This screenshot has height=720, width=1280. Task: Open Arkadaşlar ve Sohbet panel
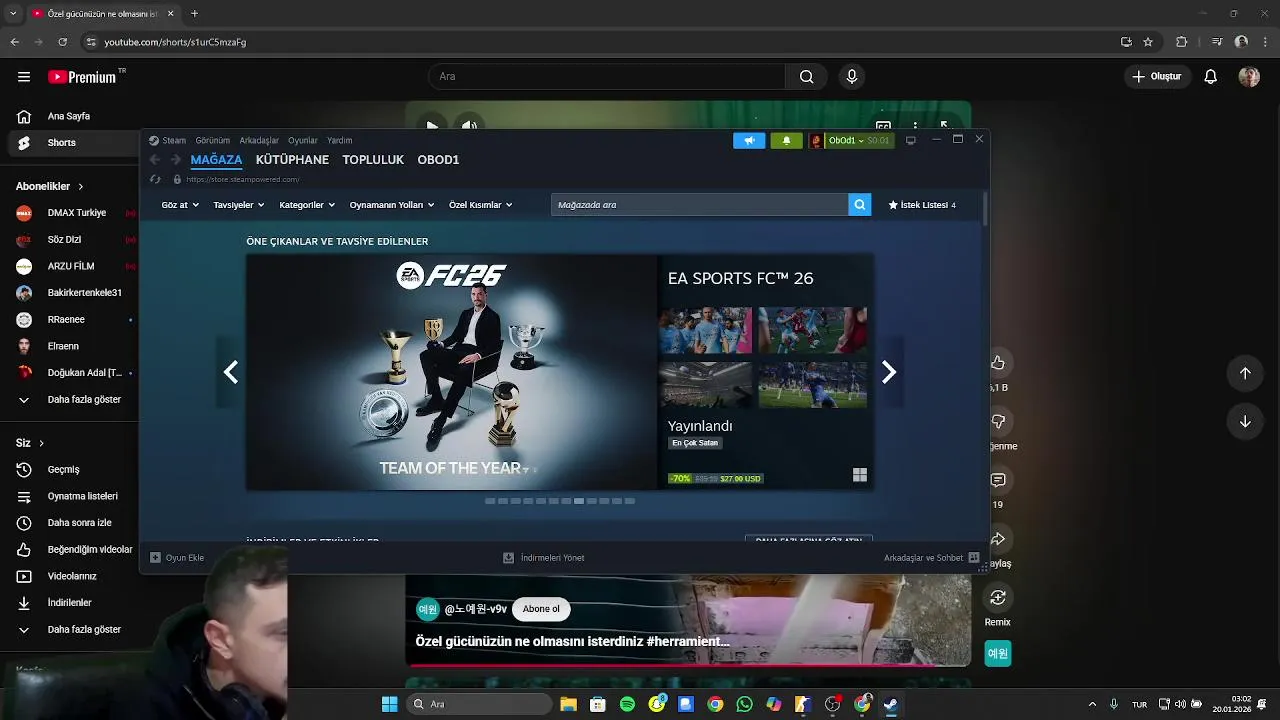tap(931, 558)
